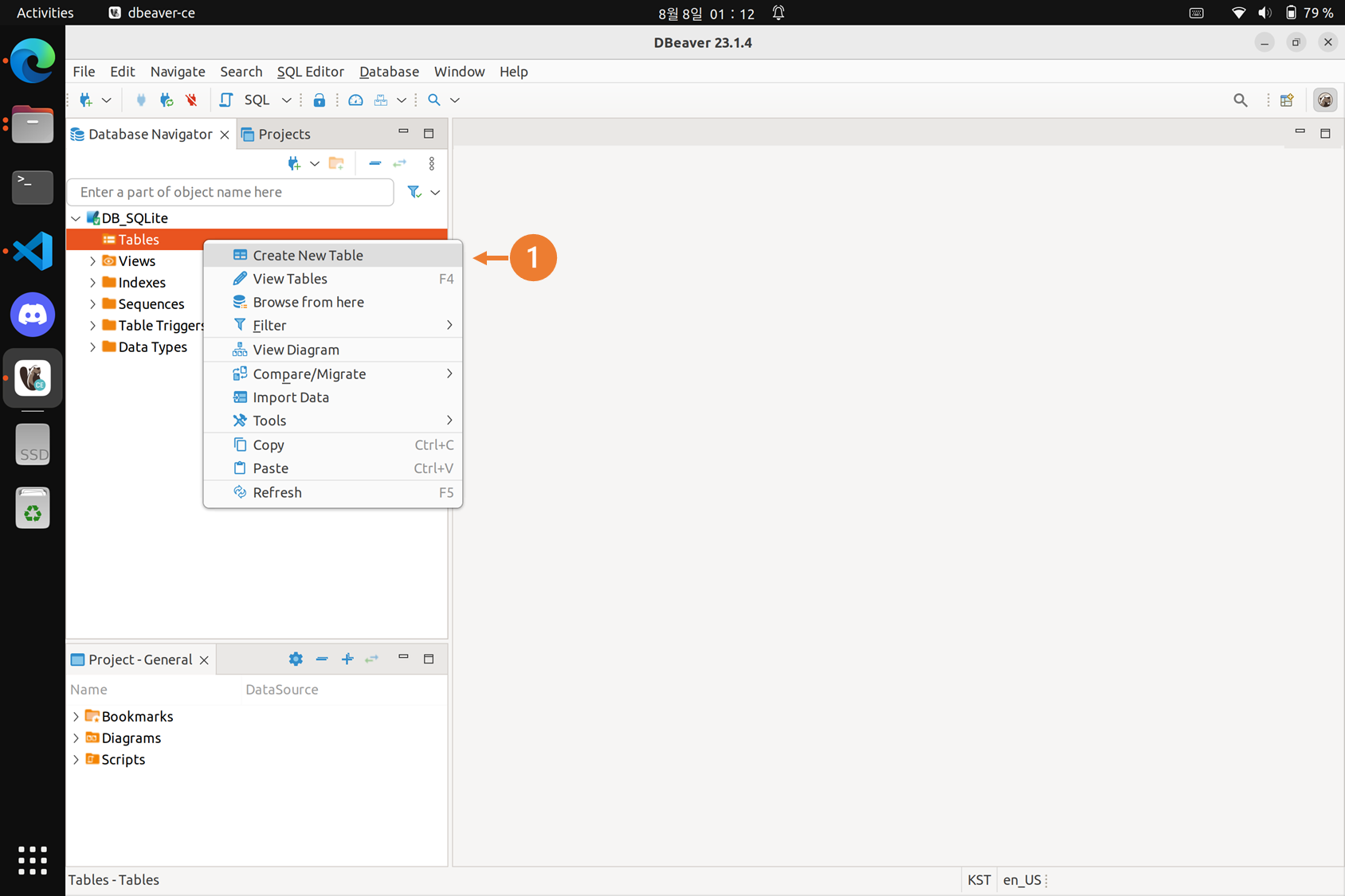
Task: Select View Diagram menu entry
Action: (x=333, y=350)
